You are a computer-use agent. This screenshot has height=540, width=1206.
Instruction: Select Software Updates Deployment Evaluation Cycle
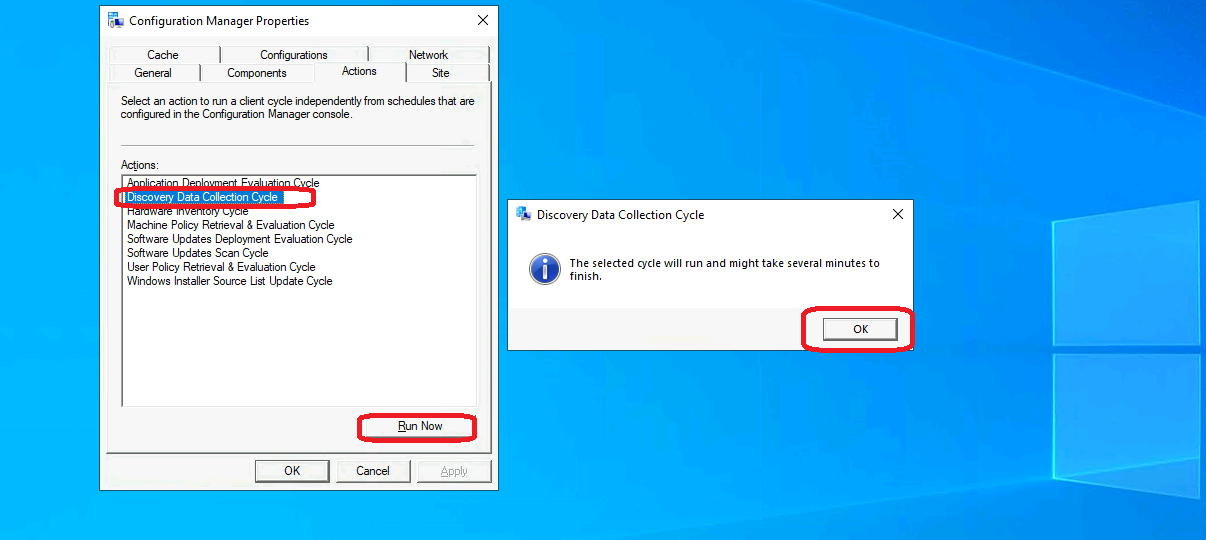point(239,239)
